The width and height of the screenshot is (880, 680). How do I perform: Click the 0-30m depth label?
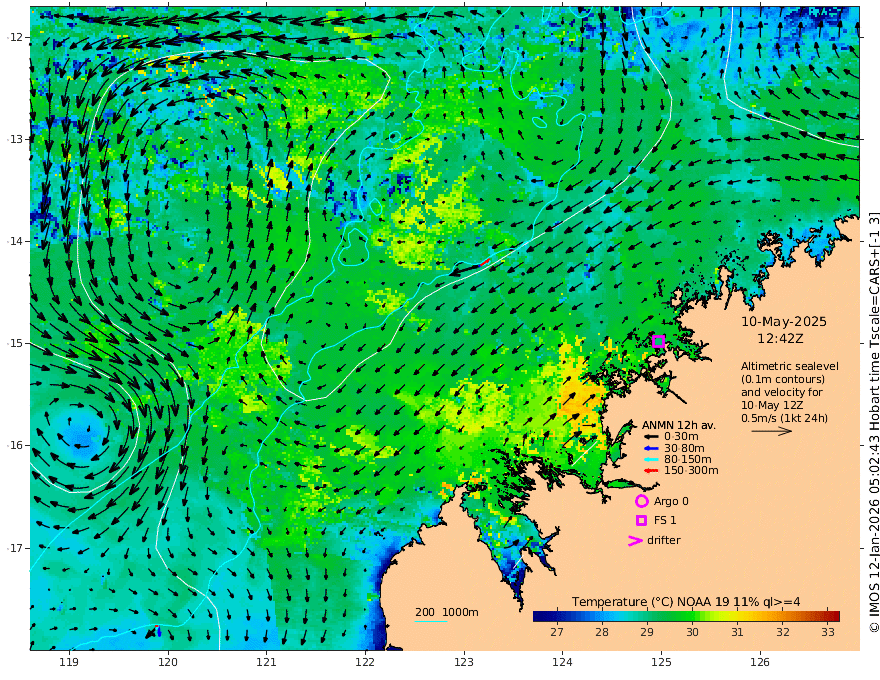681,437
